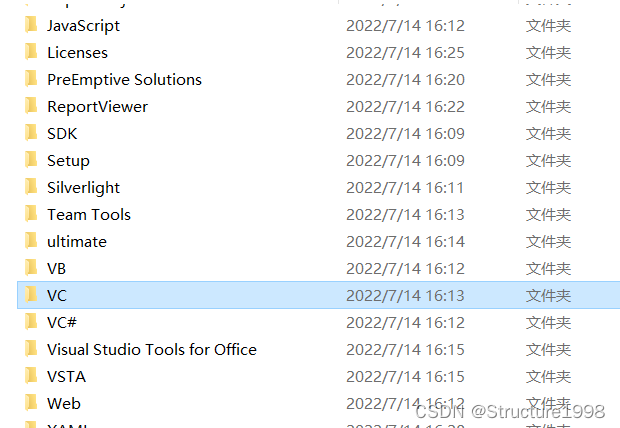Click the VB folder icon
The width and height of the screenshot is (620, 428).
tap(31, 268)
